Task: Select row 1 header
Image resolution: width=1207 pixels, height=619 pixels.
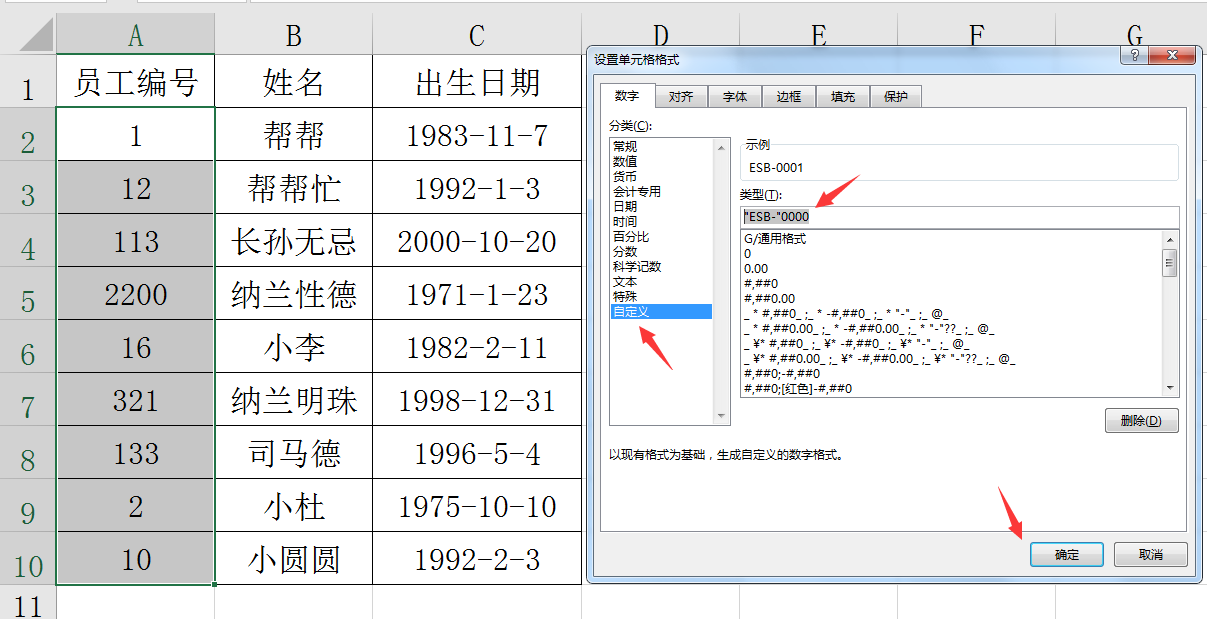Action: (28, 81)
